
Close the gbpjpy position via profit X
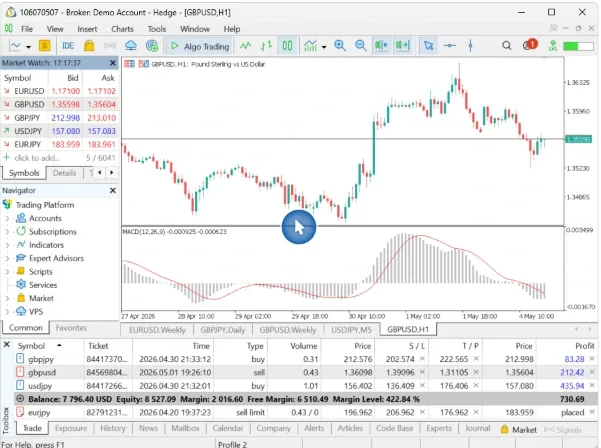pos(592,359)
